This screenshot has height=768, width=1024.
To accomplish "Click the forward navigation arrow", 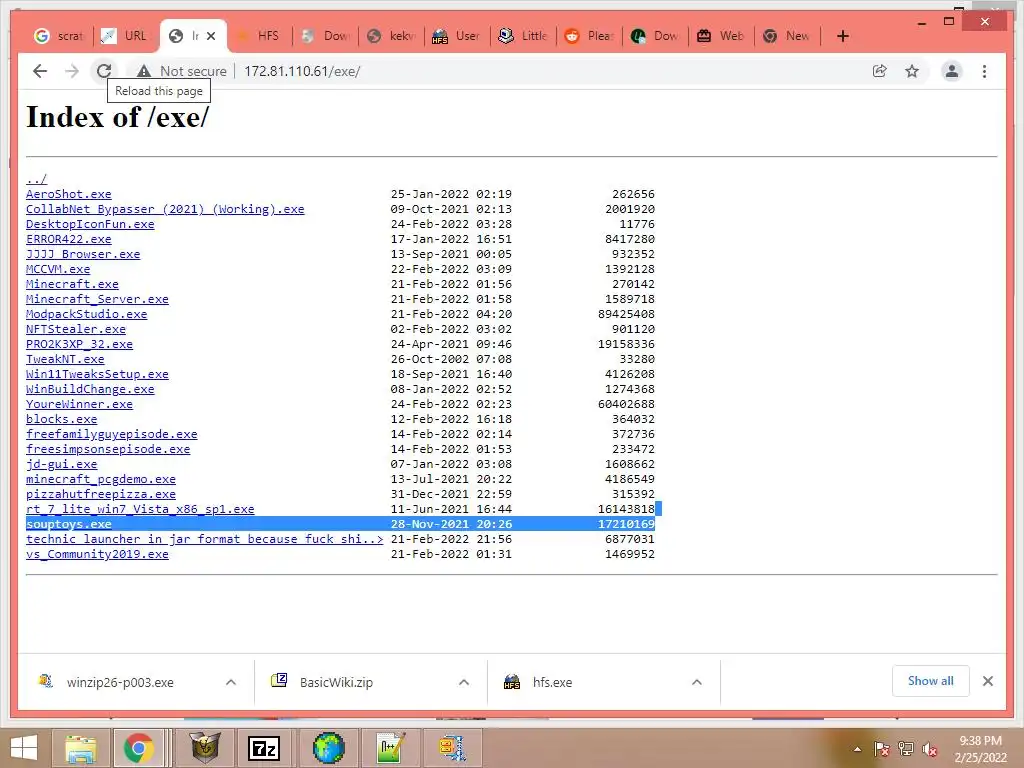I will point(72,71).
